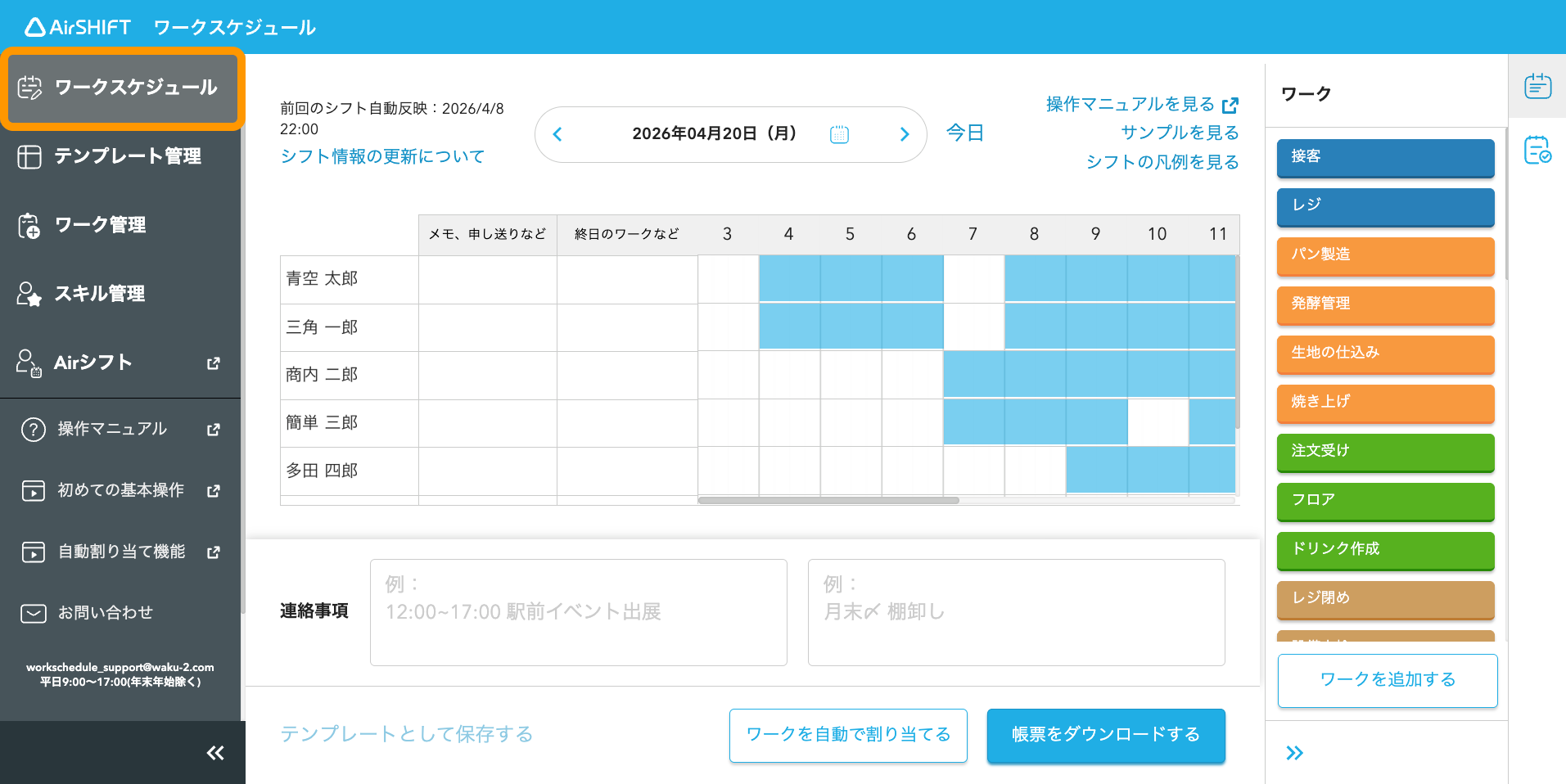Select the パン製造 work tag
This screenshot has width=1566, height=784.
1385,256
